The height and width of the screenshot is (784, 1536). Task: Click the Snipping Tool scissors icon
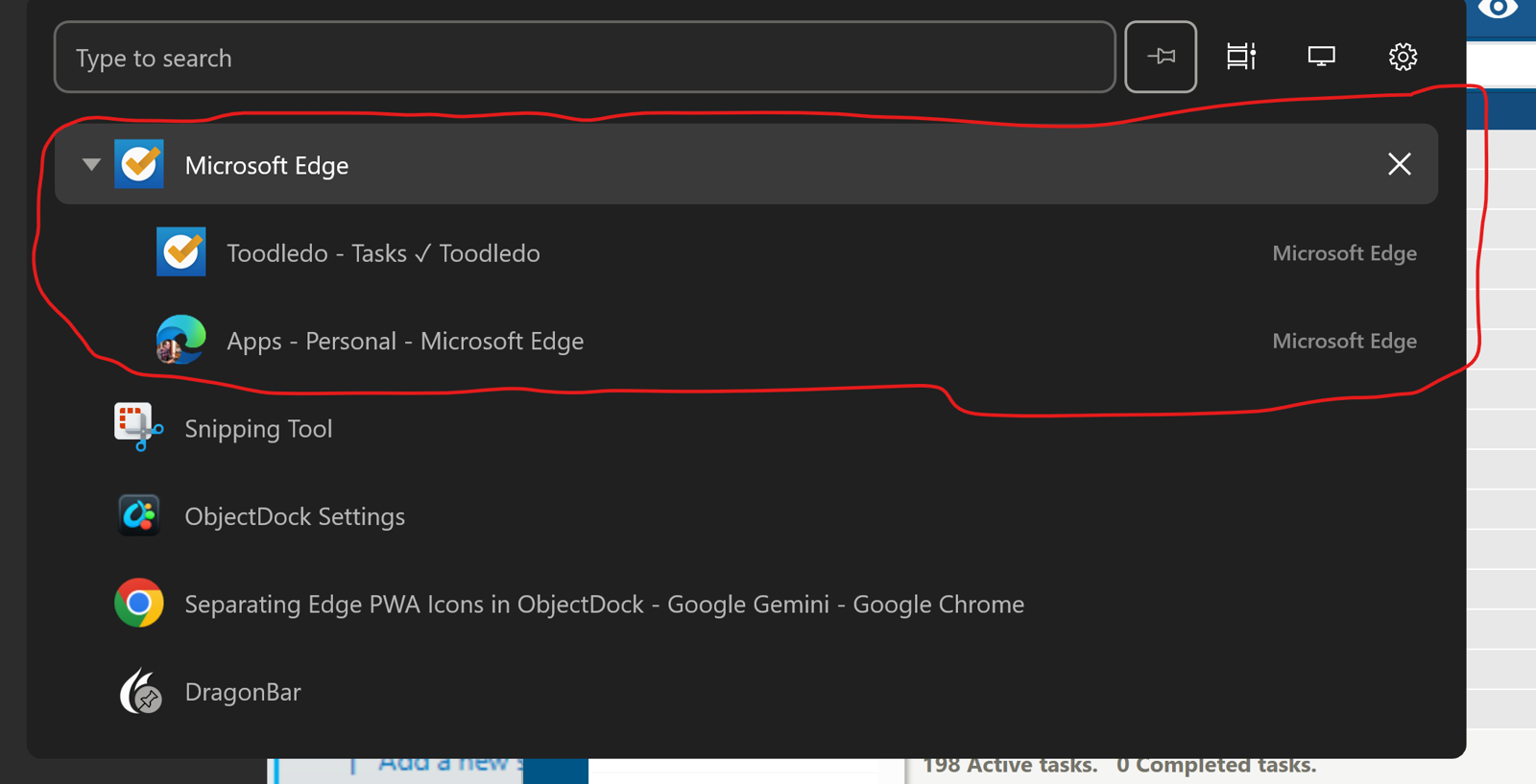pyautogui.click(x=138, y=427)
